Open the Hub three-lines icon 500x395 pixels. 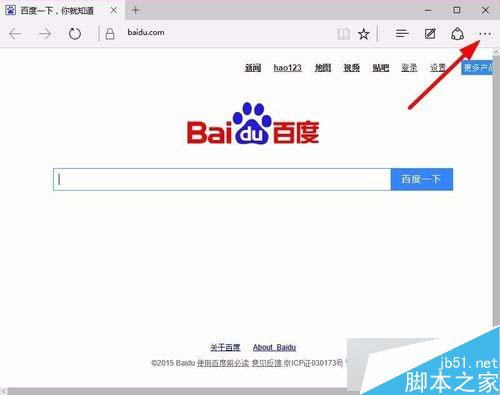coord(402,33)
